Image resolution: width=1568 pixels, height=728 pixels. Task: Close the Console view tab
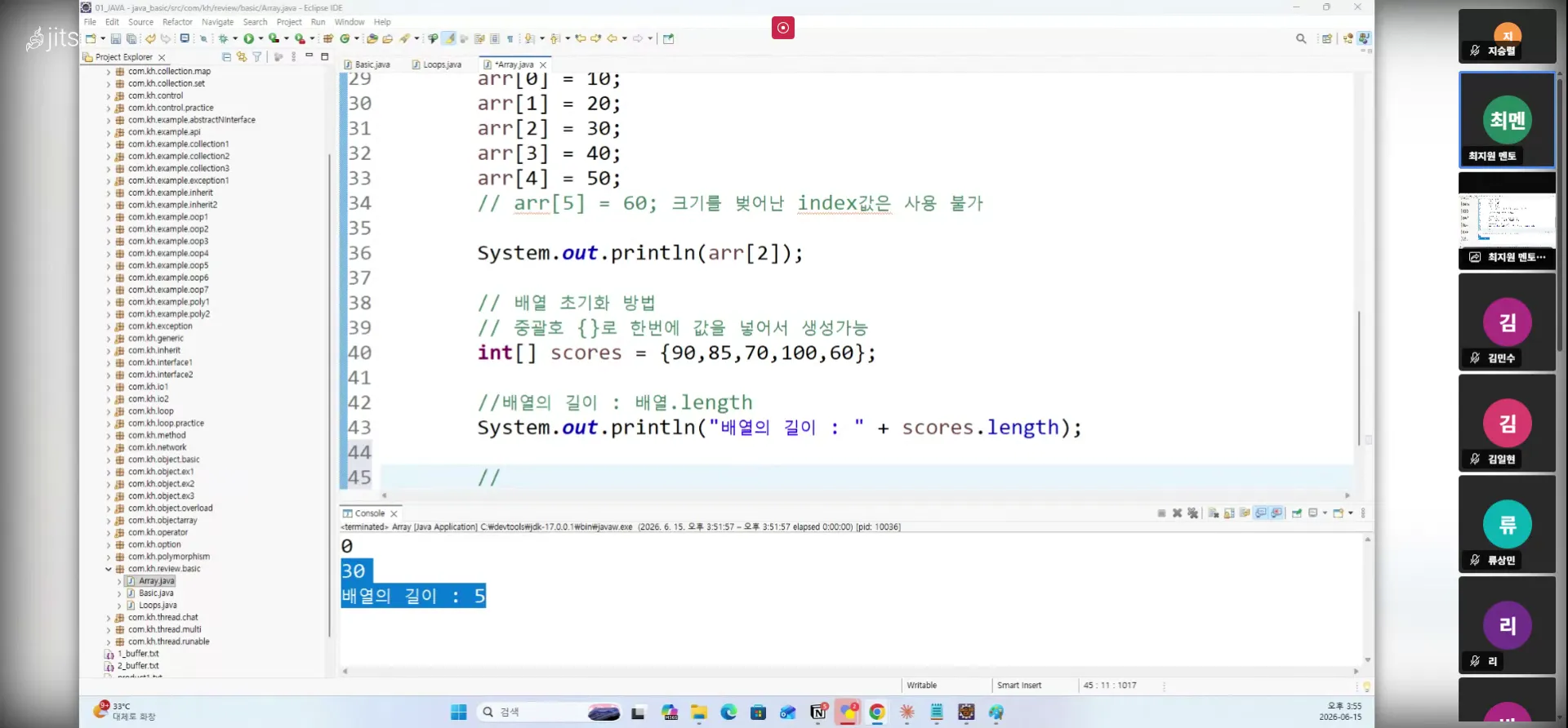click(394, 513)
